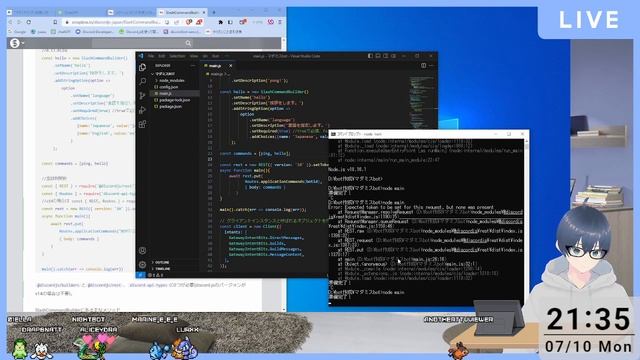640x360 pixels.
Task: Expand the OUTLINE section
Action: coord(162,262)
